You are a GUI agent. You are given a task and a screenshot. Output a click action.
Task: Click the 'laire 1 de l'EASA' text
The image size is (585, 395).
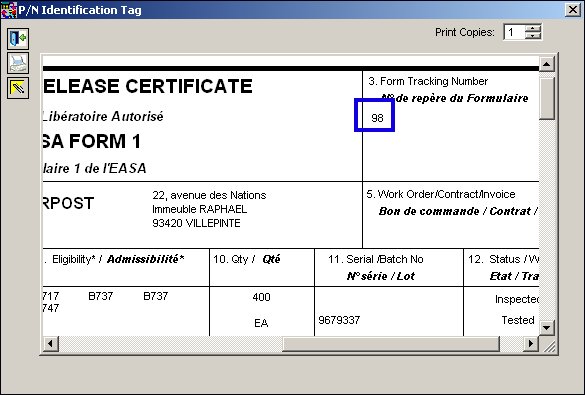click(x=95, y=169)
